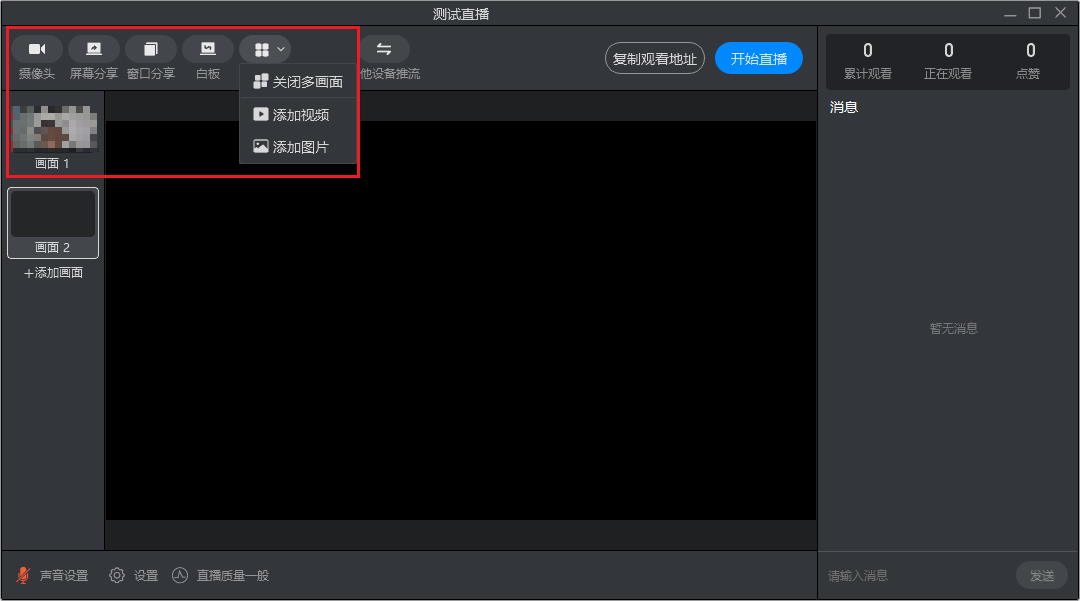Open the whiteboard 白板 tool
This screenshot has width=1080, height=601.
tap(208, 49)
